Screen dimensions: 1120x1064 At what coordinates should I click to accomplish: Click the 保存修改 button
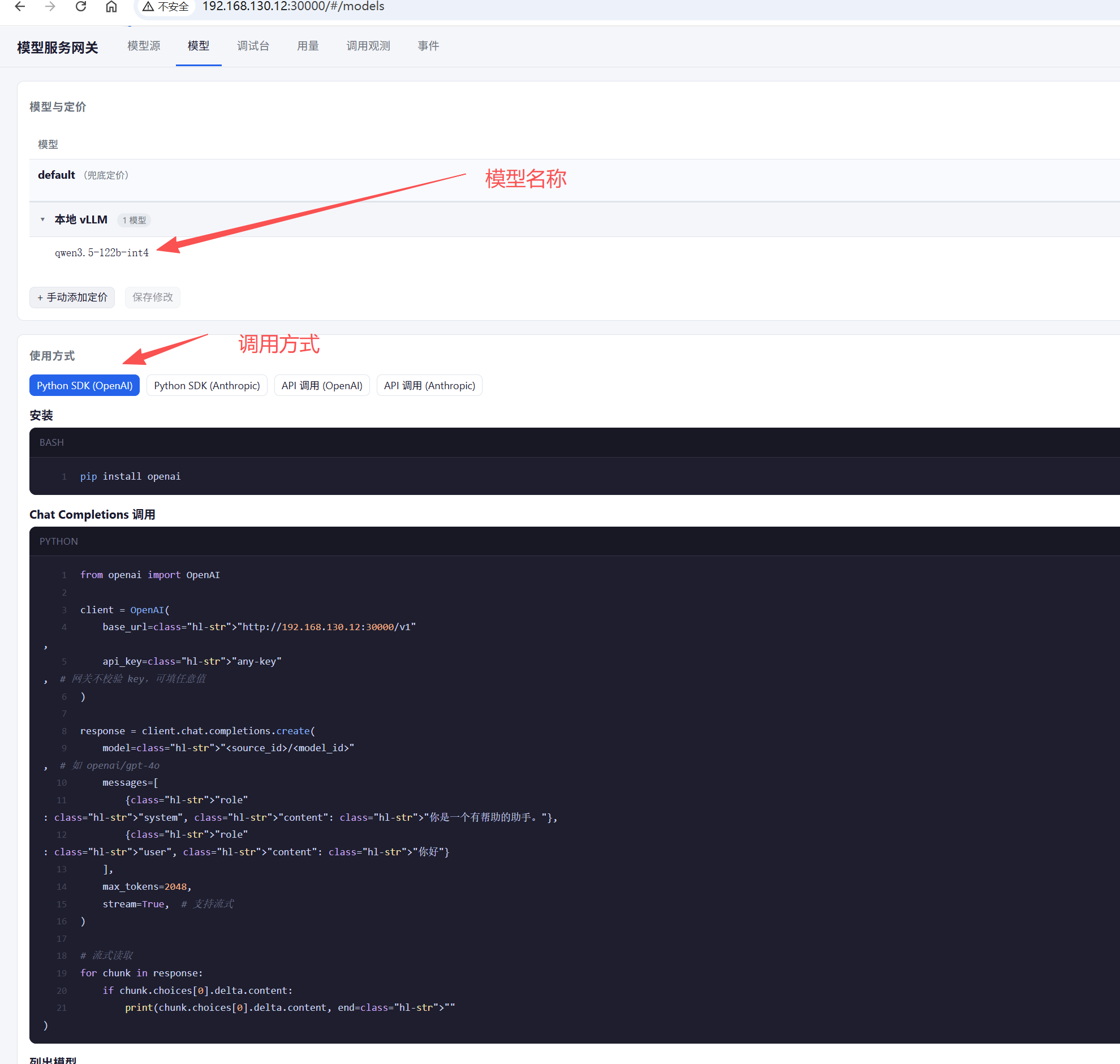click(x=153, y=297)
